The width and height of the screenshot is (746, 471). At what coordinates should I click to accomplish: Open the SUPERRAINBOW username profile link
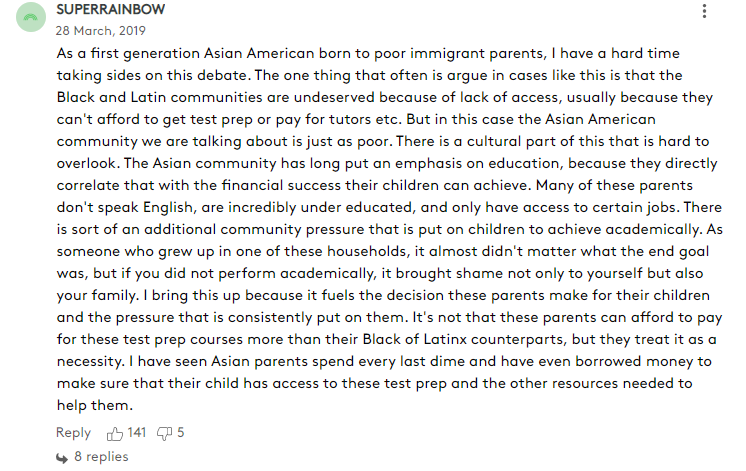pyautogui.click(x=111, y=10)
